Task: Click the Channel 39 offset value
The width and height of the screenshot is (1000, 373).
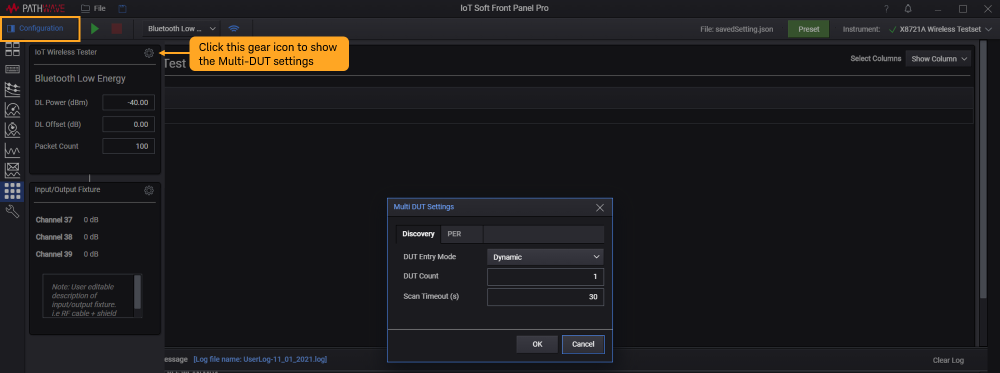Action: tap(91, 254)
